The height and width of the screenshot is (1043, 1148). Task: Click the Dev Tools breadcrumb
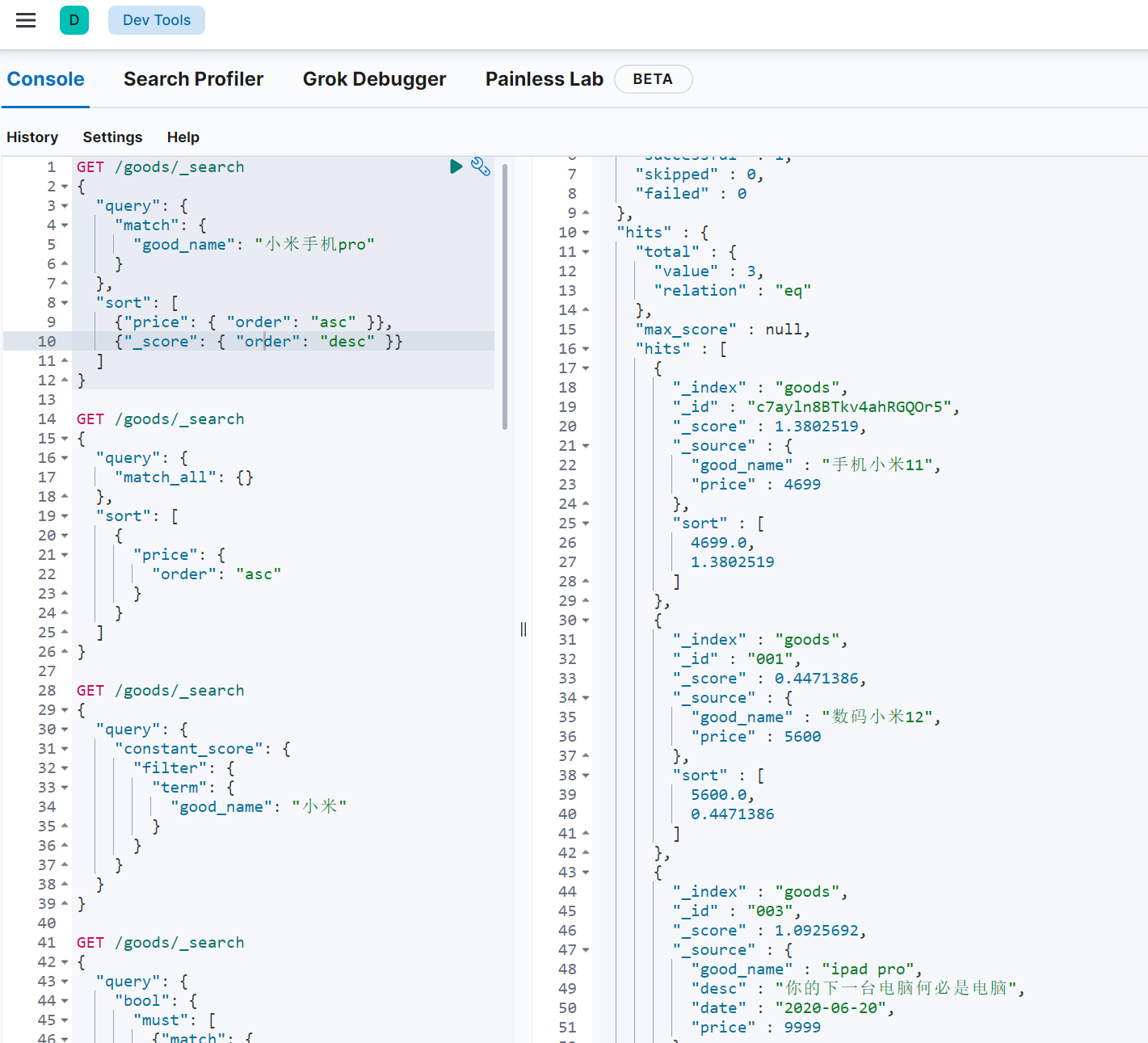pos(157,20)
